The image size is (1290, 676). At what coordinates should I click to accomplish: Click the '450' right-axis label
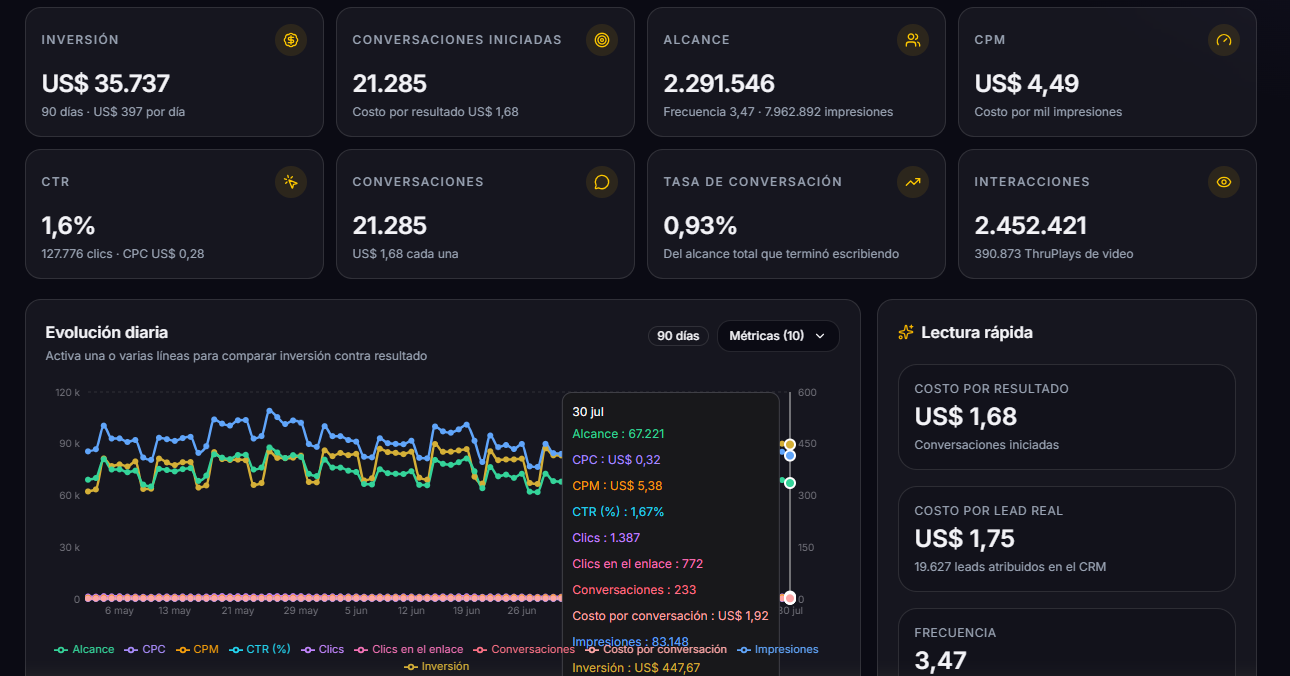[x=807, y=444]
